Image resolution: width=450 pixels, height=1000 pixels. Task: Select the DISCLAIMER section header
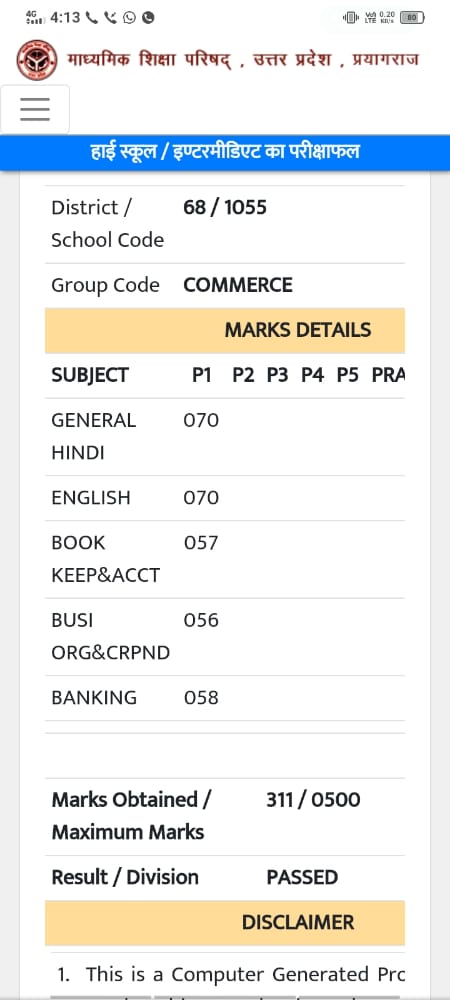pyautogui.click(x=225, y=923)
